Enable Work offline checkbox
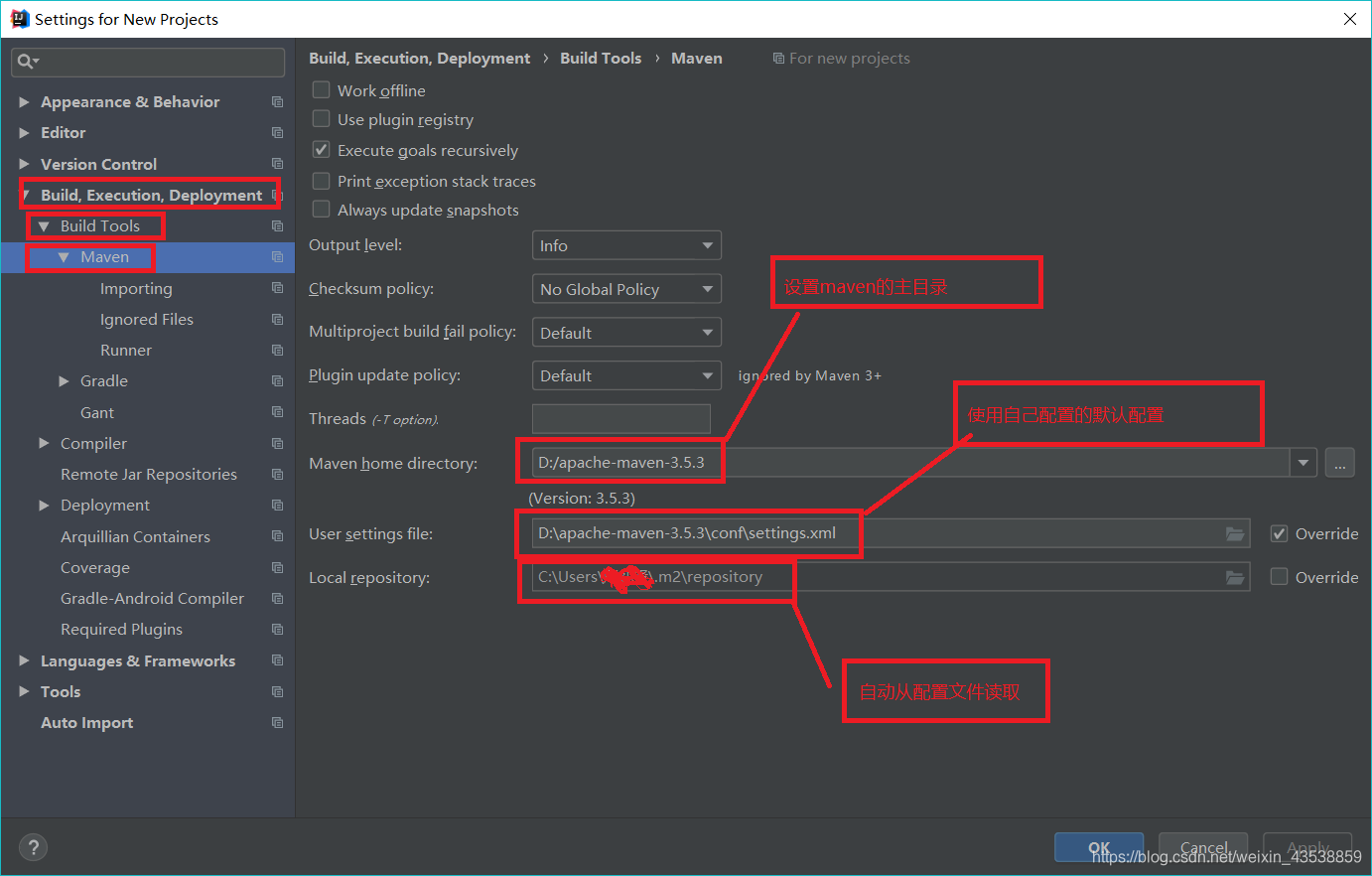 tap(321, 89)
